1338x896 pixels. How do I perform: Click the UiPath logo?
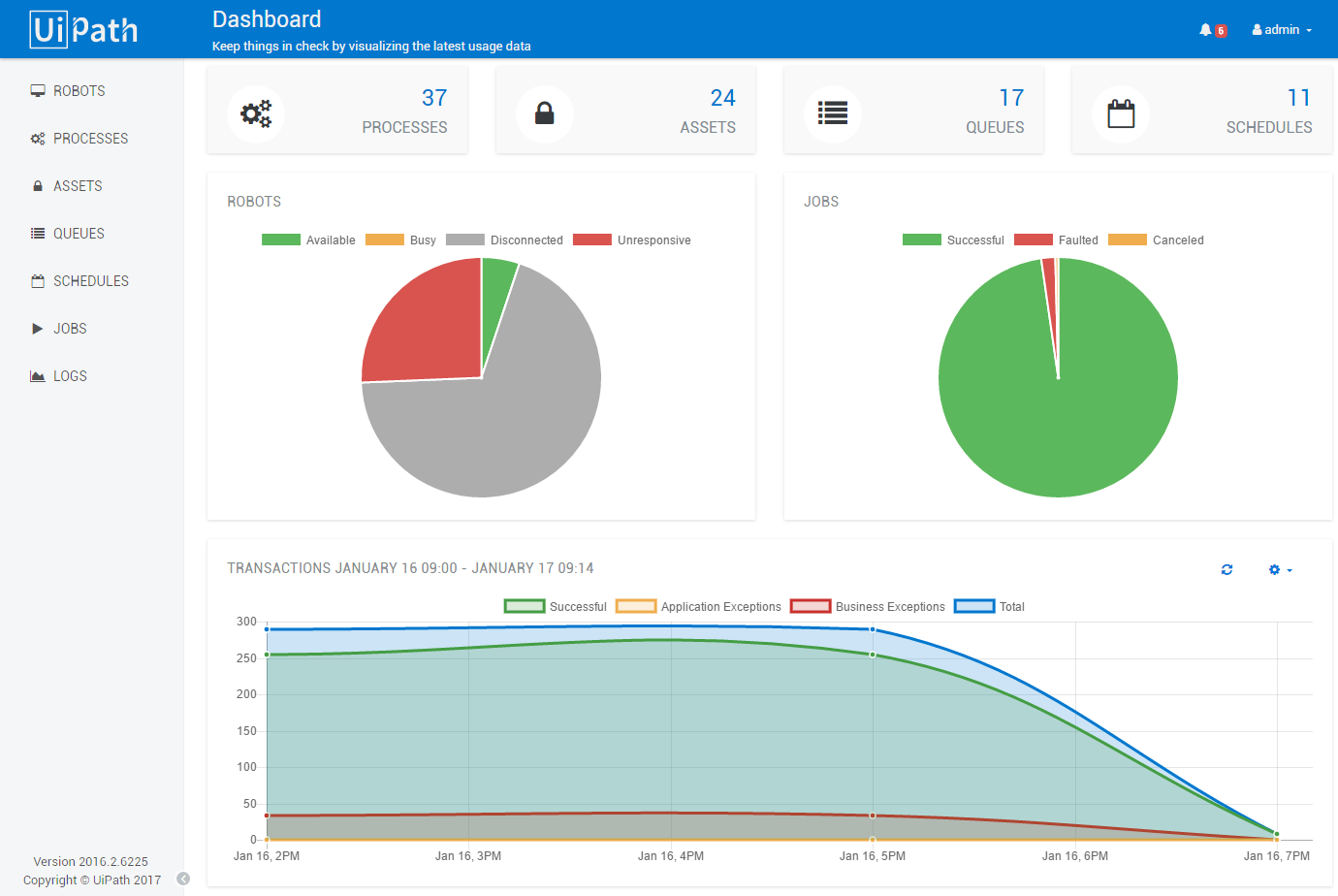click(x=84, y=29)
